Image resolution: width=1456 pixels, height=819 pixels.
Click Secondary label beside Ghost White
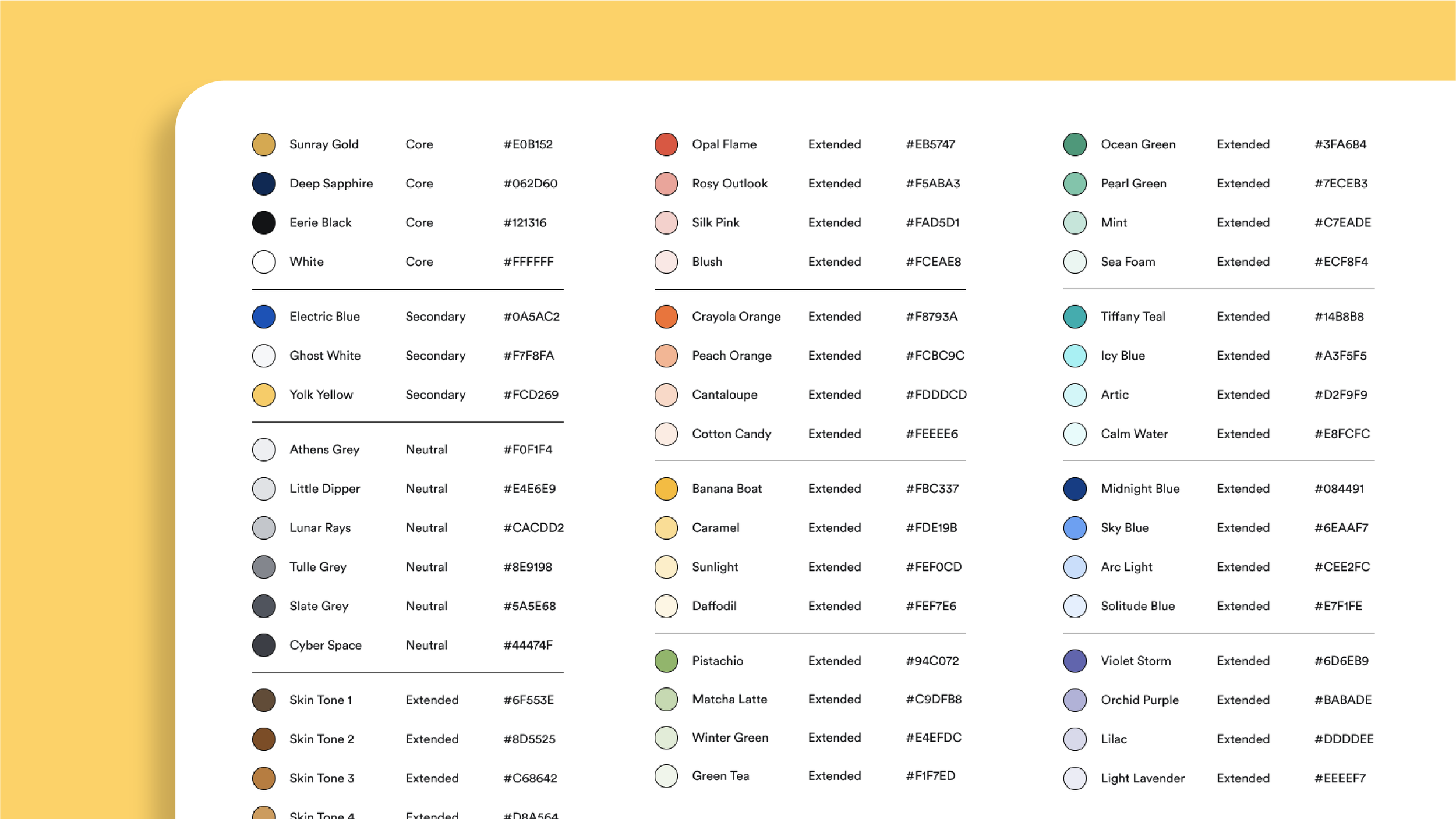(435, 356)
